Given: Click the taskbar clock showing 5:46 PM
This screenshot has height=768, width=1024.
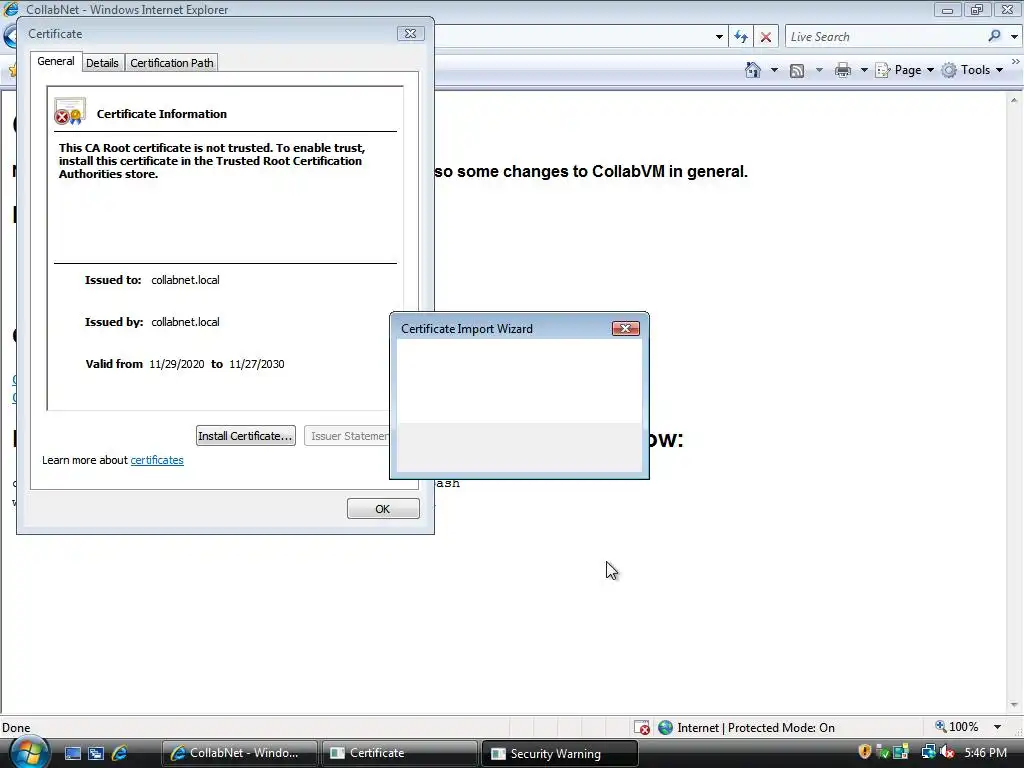Looking at the screenshot, I should [985, 753].
